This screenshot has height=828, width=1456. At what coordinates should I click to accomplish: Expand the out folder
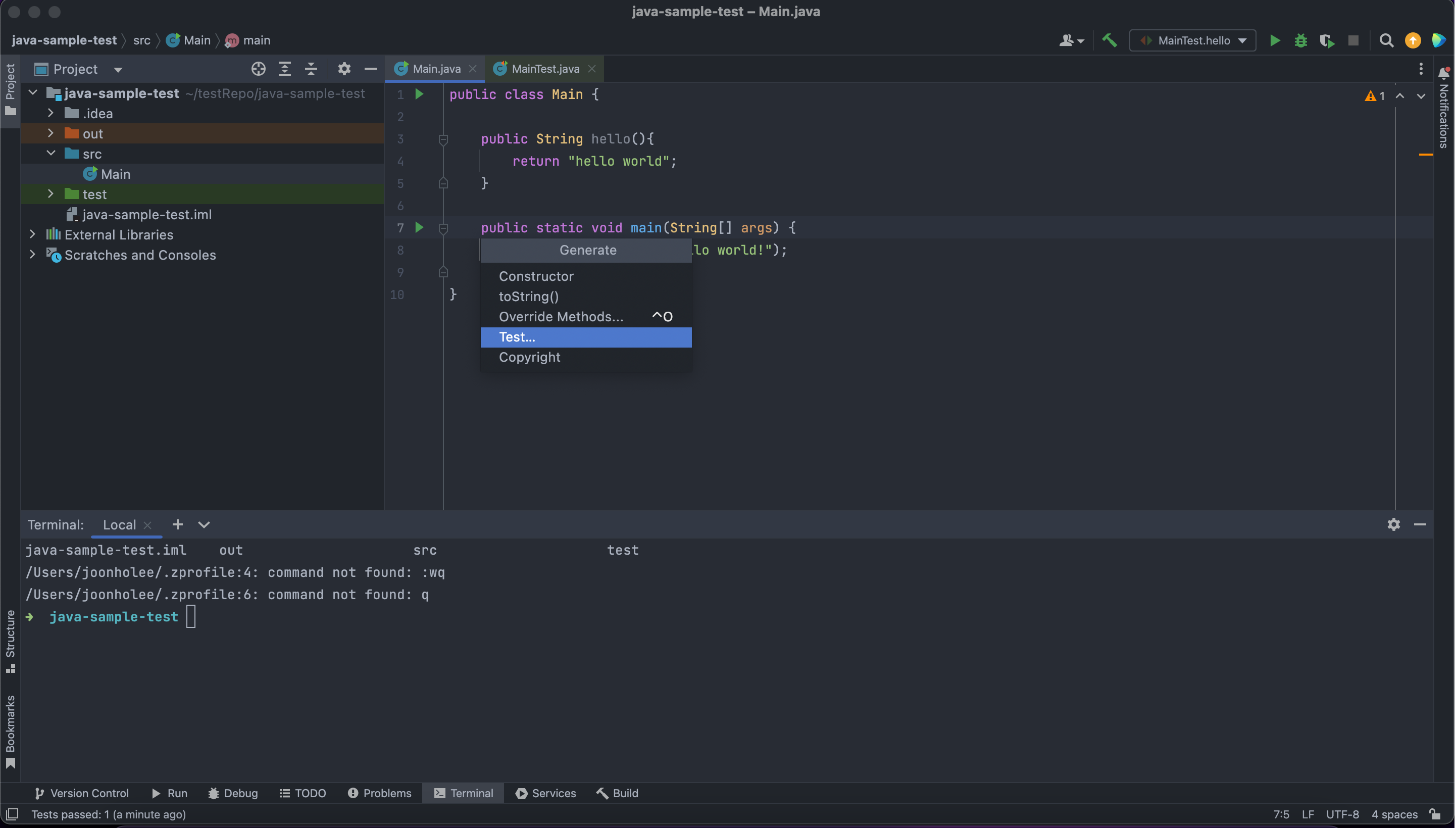(x=51, y=133)
